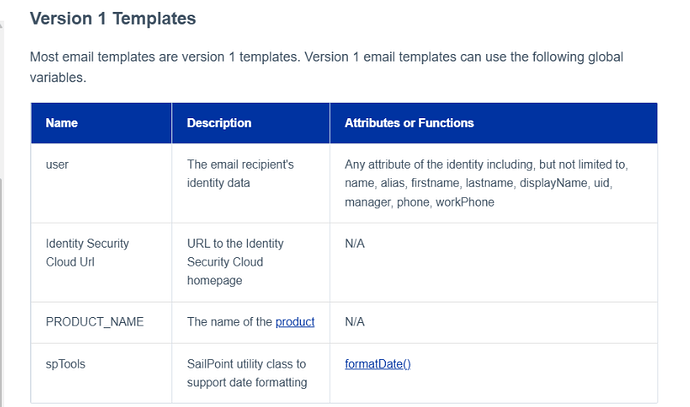The width and height of the screenshot is (690, 407).
Task: Click the Attributes or Functions header
Action: pos(409,123)
